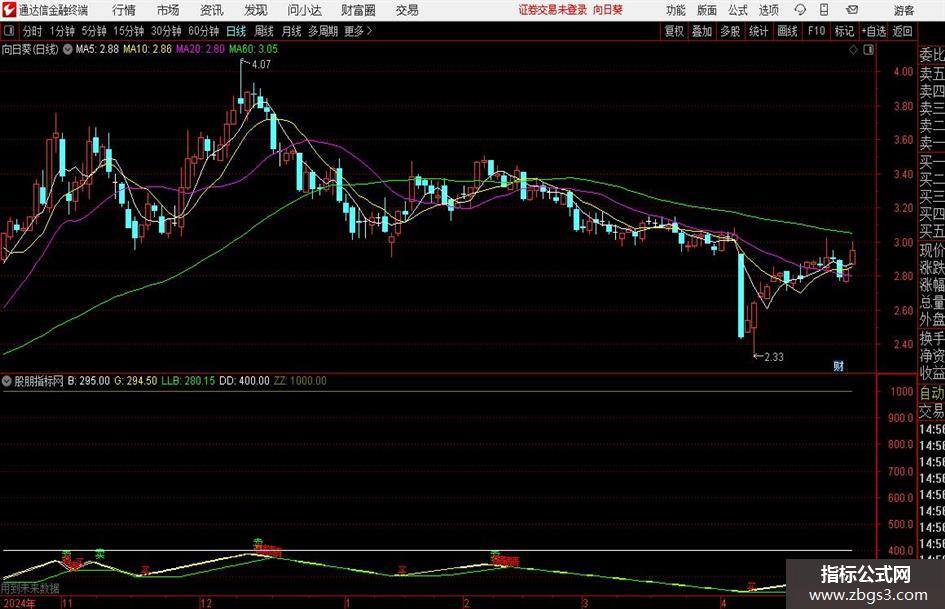This screenshot has height=609, width=945.
Task: Open the 版面 menu
Action: [706, 10]
